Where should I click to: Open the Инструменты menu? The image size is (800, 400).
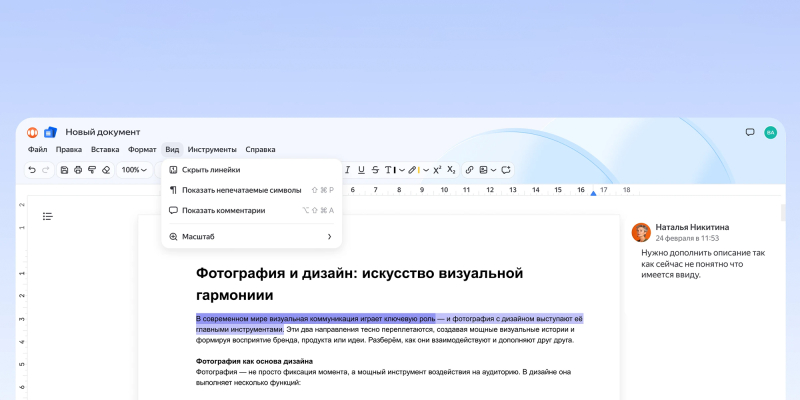point(212,149)
